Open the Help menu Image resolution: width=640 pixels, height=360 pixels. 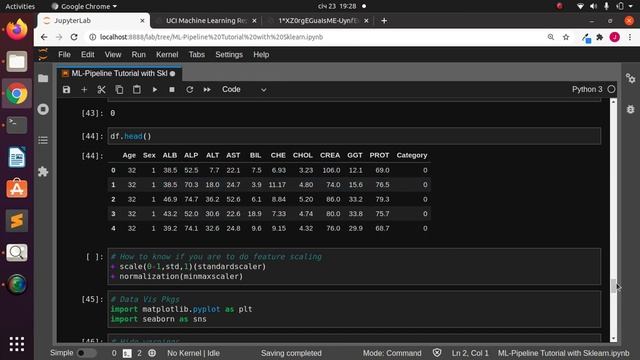tap(261, 55)
